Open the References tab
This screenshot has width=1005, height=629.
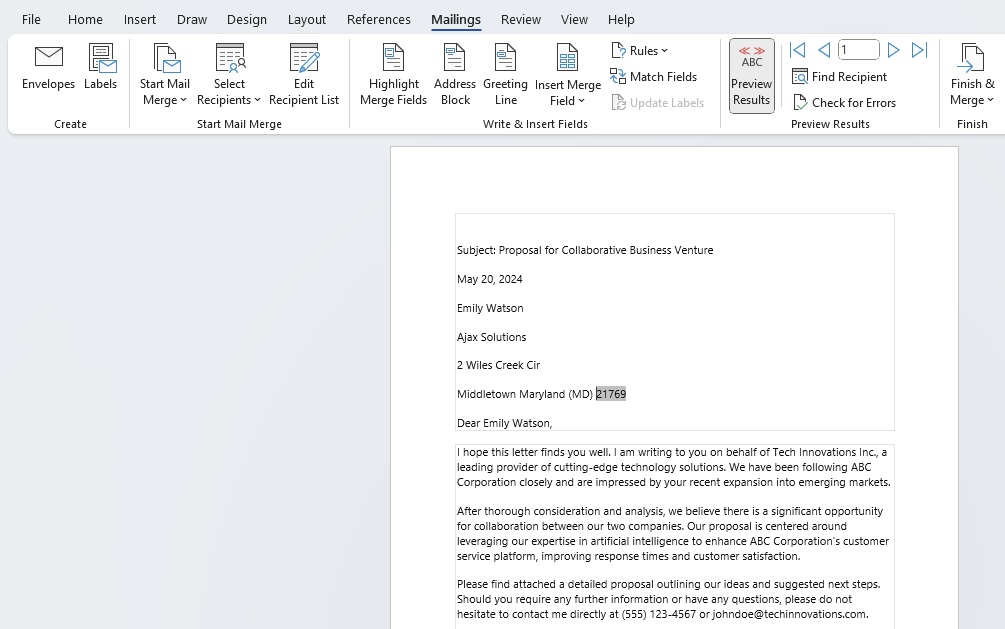(379, 19)
